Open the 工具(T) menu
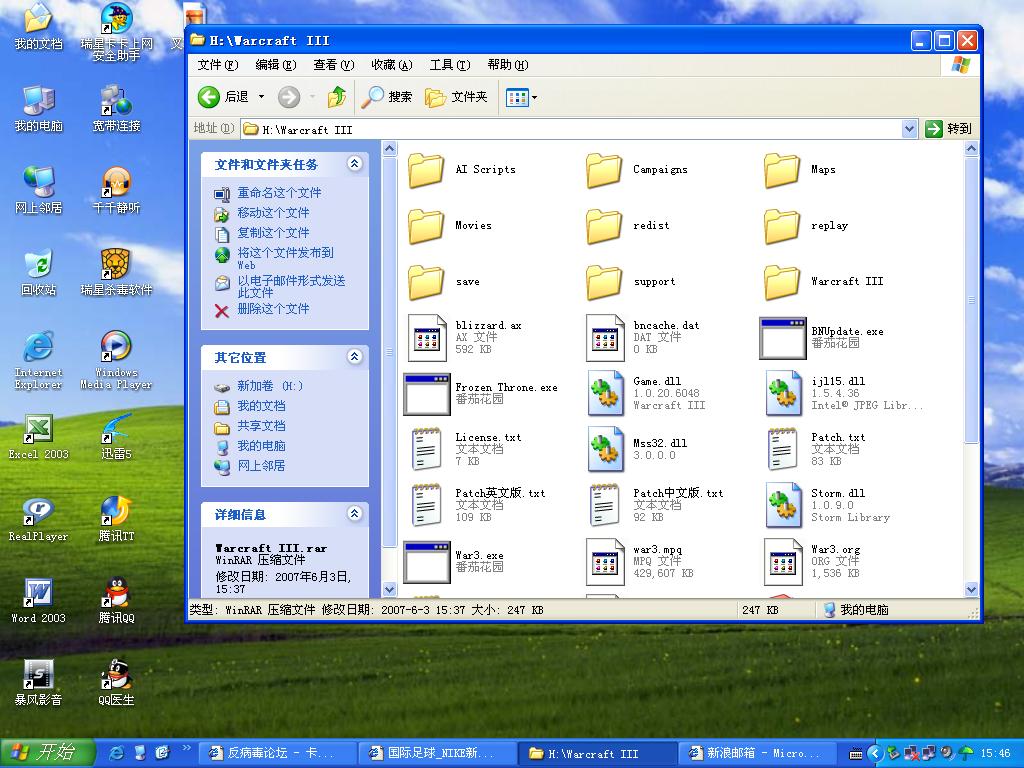The image size is (1024, 768). pos(450,65)
